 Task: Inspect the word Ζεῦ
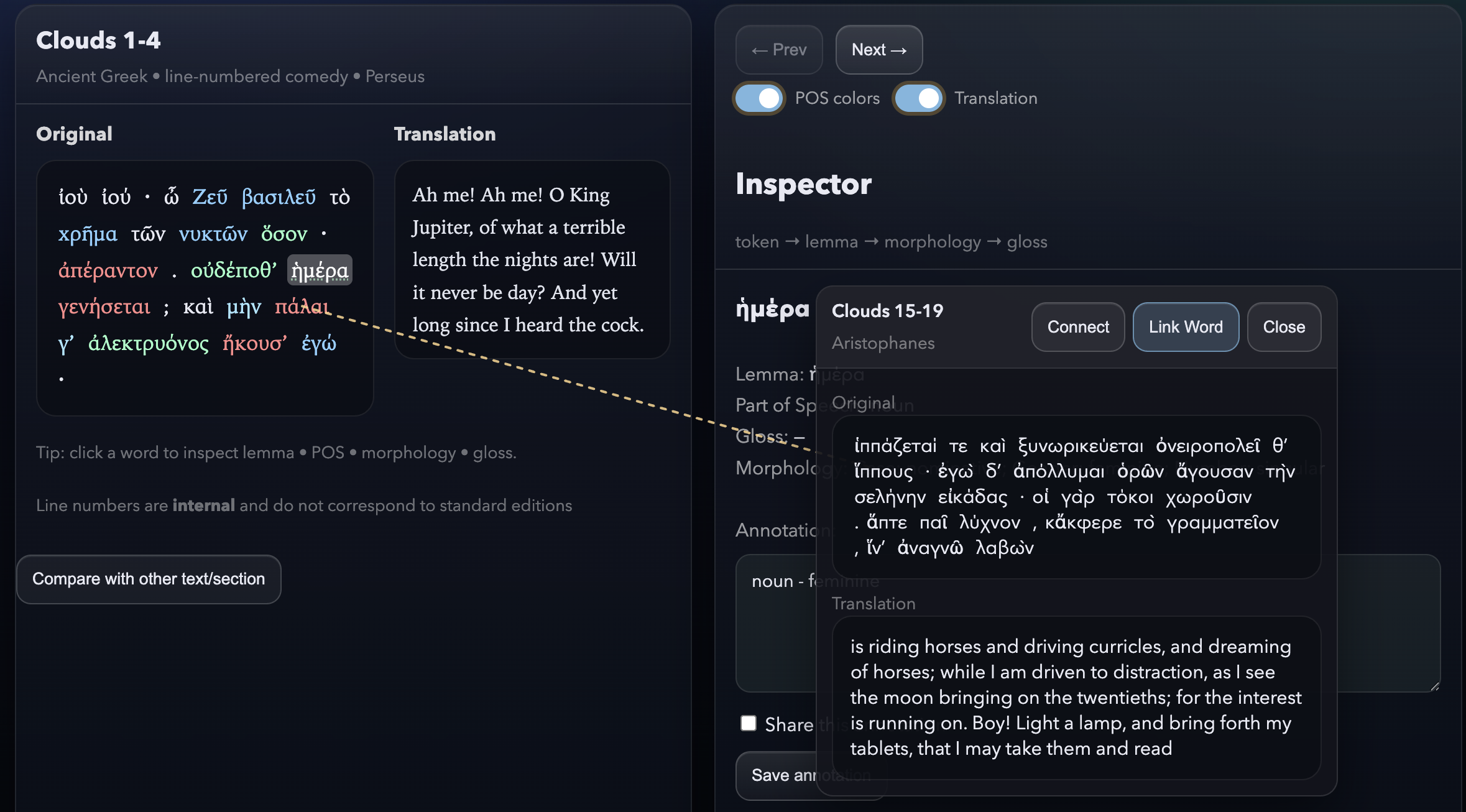(x=210, y=197)
